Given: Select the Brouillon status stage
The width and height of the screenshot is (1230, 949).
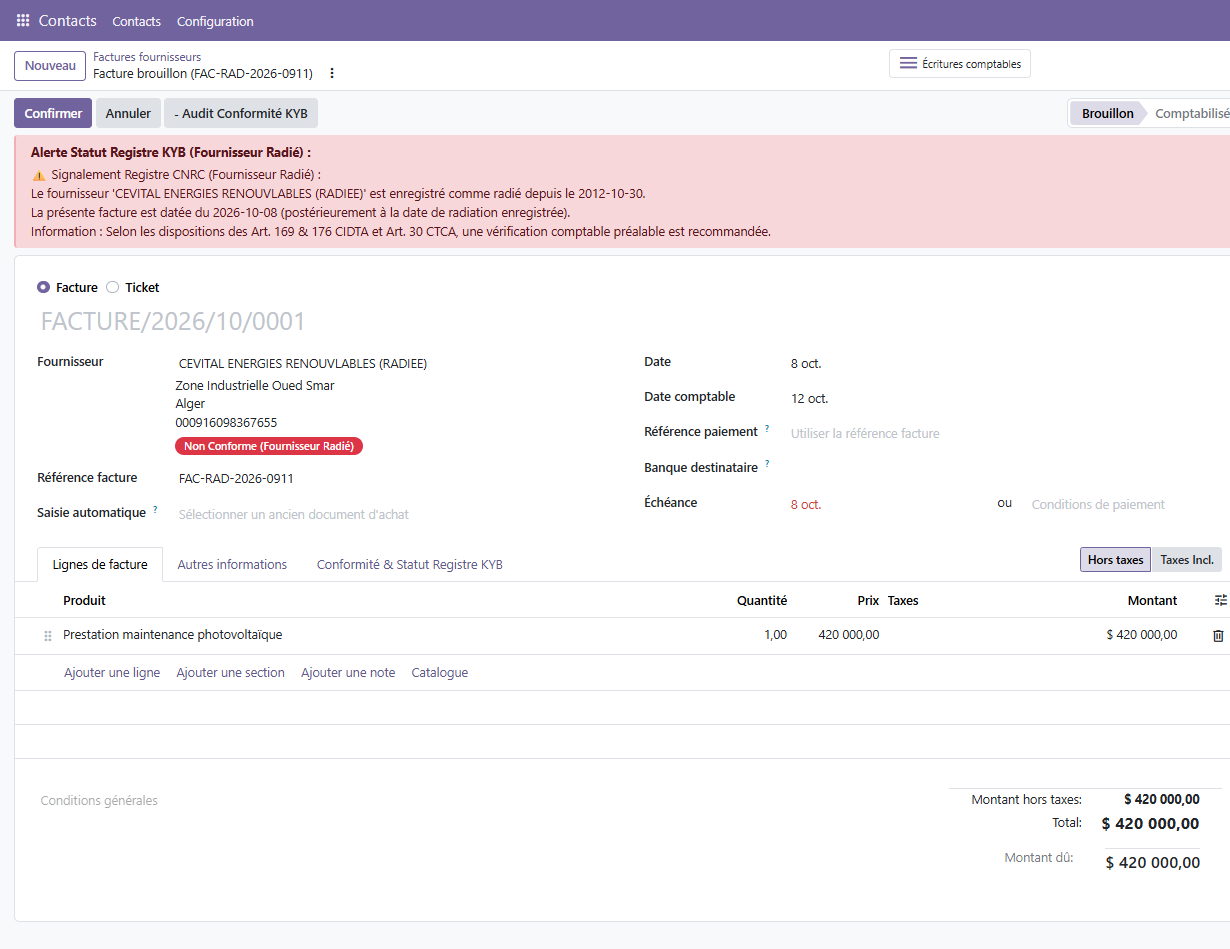Looking at the screenshot, I should pyautogui.click(x=1107, y=113).
